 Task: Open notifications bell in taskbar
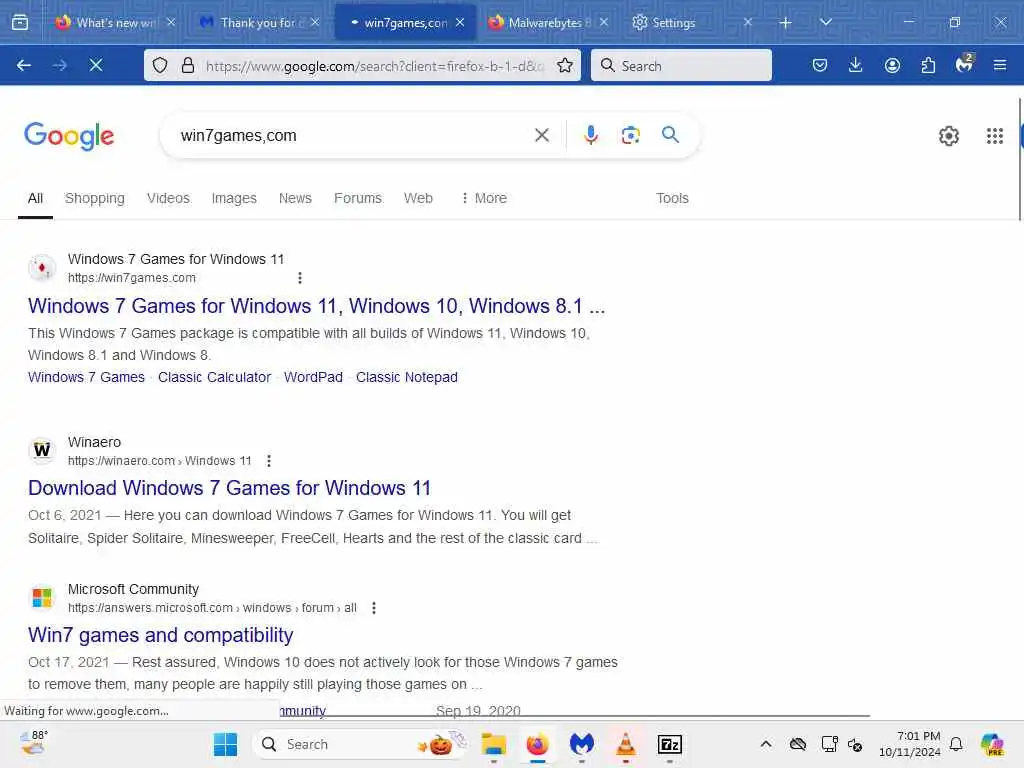(956, 744)
